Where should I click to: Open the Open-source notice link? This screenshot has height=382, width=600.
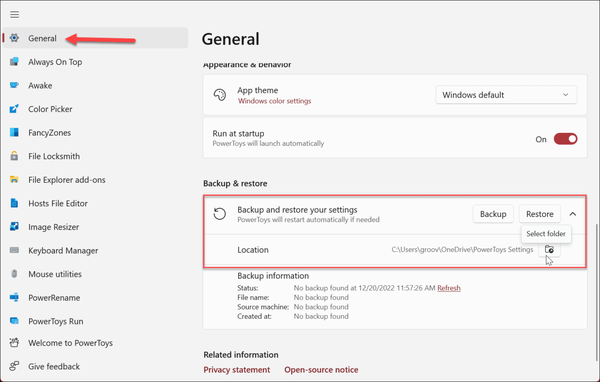click(x=321, y=370)
